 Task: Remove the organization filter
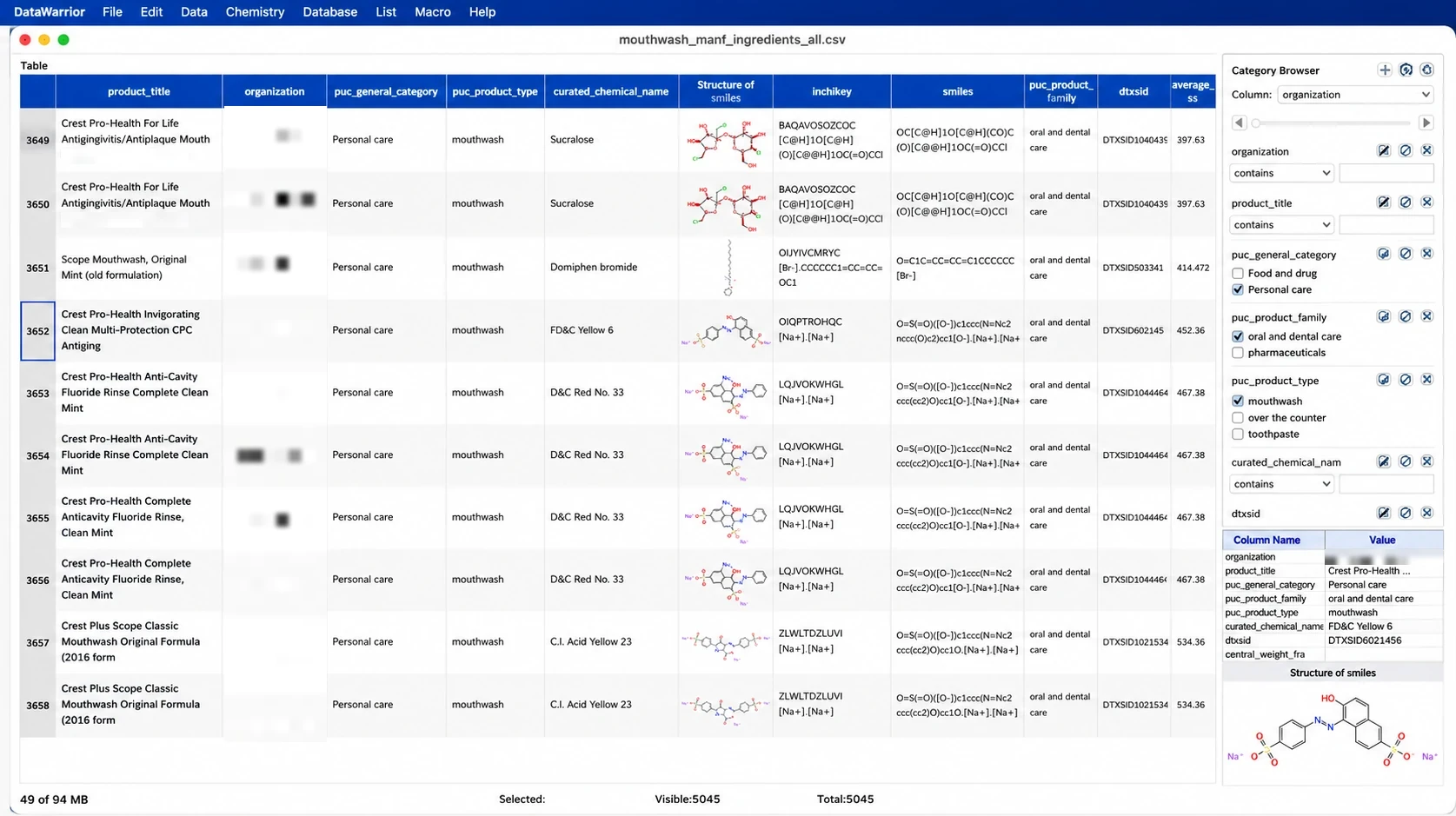pyautogui.click(x=1426, y=150)
